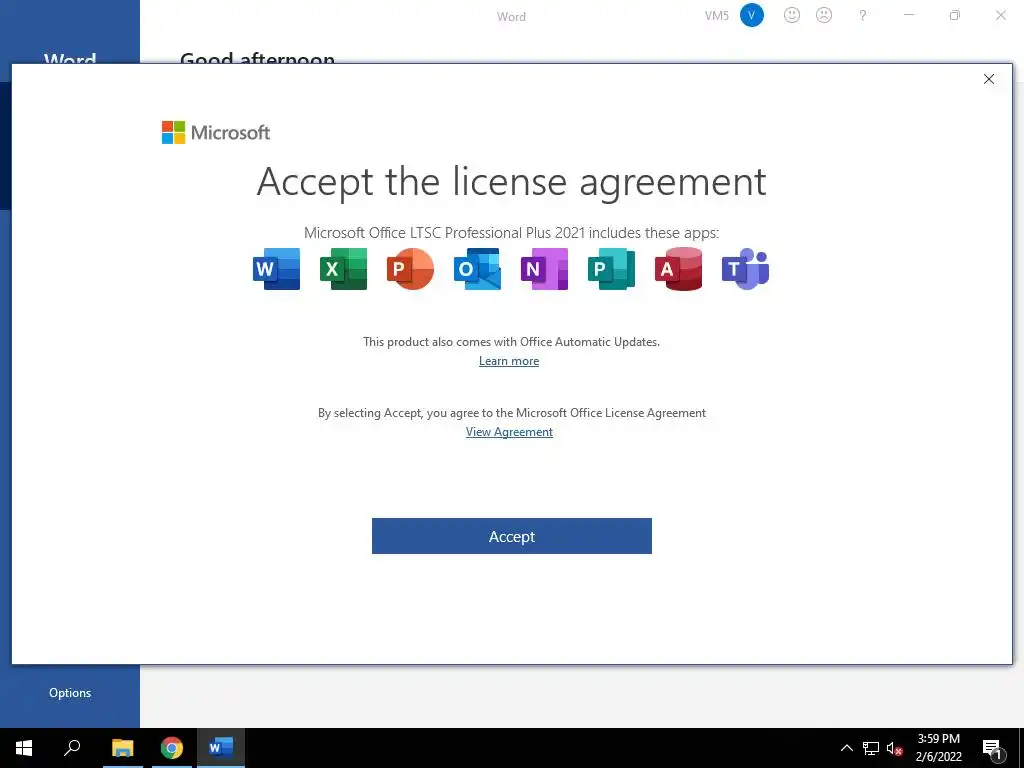The width and height of the screenshot is (1024, 768).
Task: Open network status tray icon
Action: click(871, 748)
